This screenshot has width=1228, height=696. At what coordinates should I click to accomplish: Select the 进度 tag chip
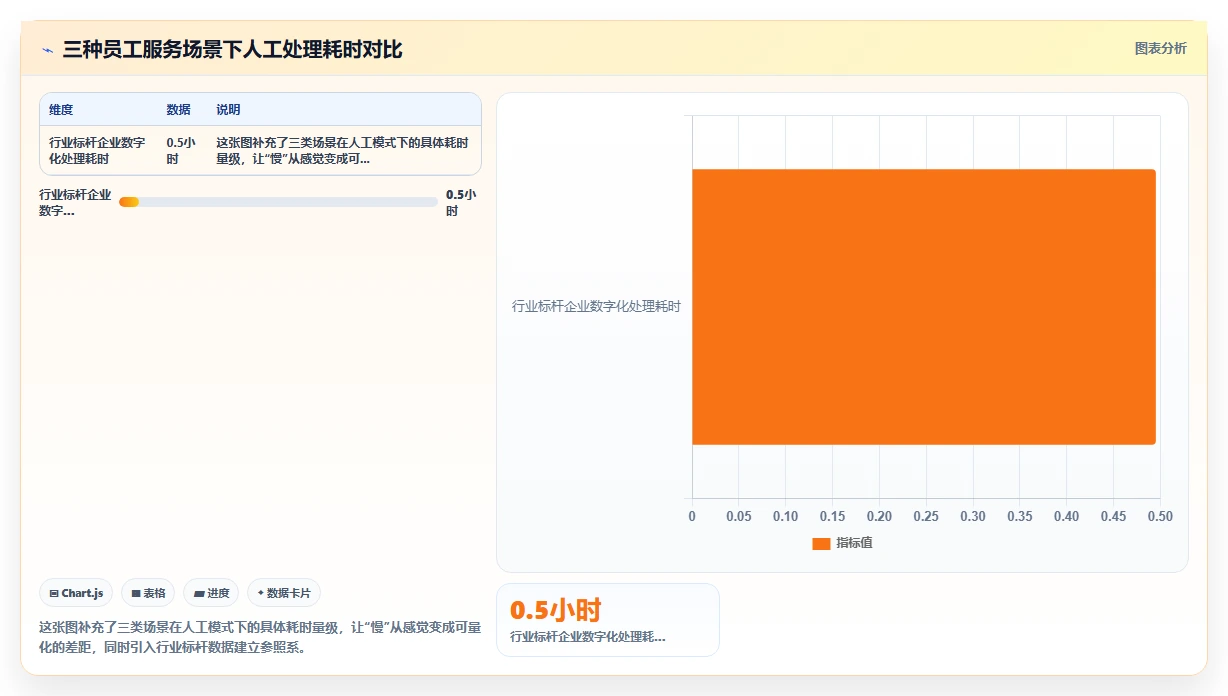point(211,593)
